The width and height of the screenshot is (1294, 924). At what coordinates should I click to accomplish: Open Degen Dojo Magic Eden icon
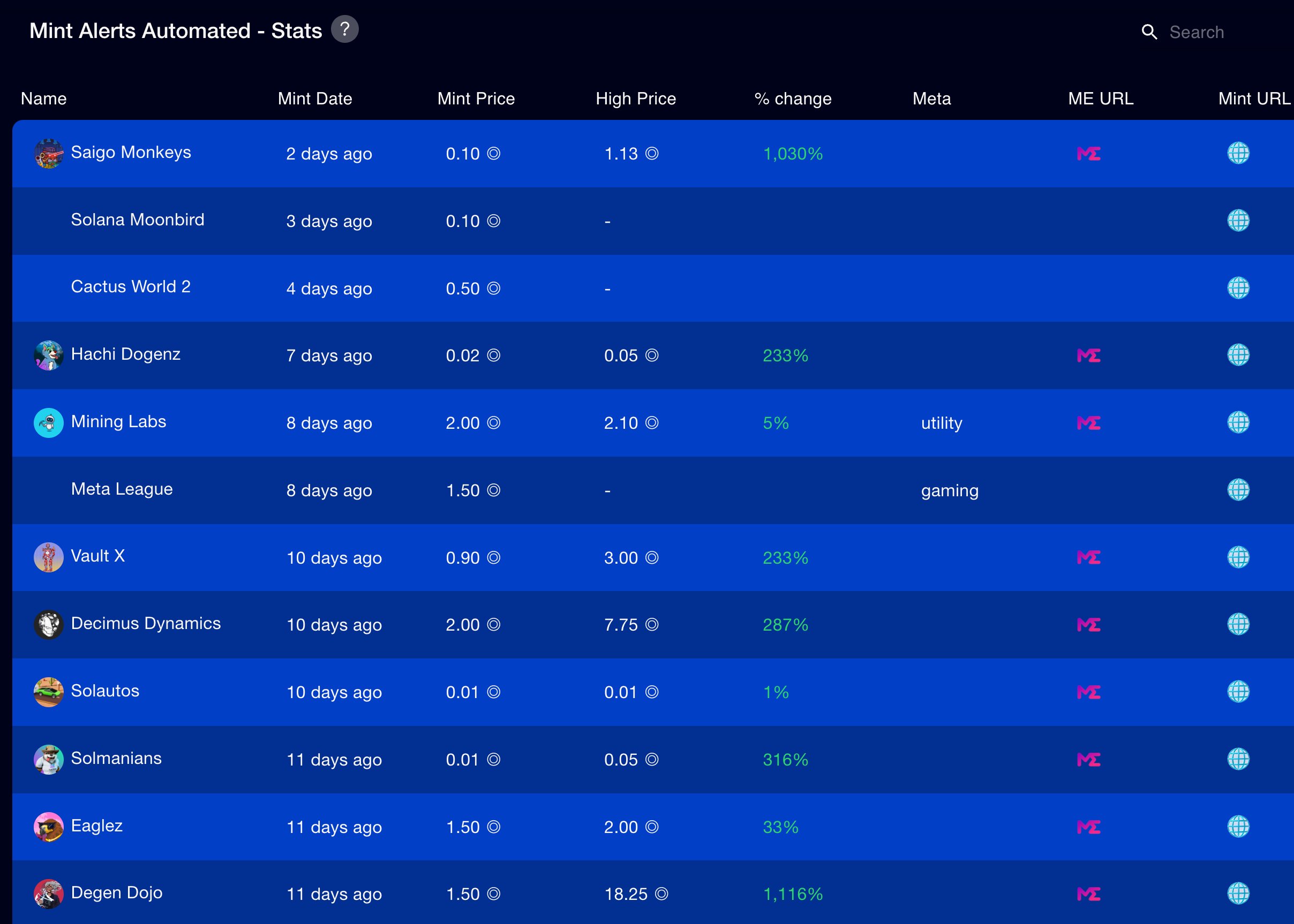click(1088, 894)
